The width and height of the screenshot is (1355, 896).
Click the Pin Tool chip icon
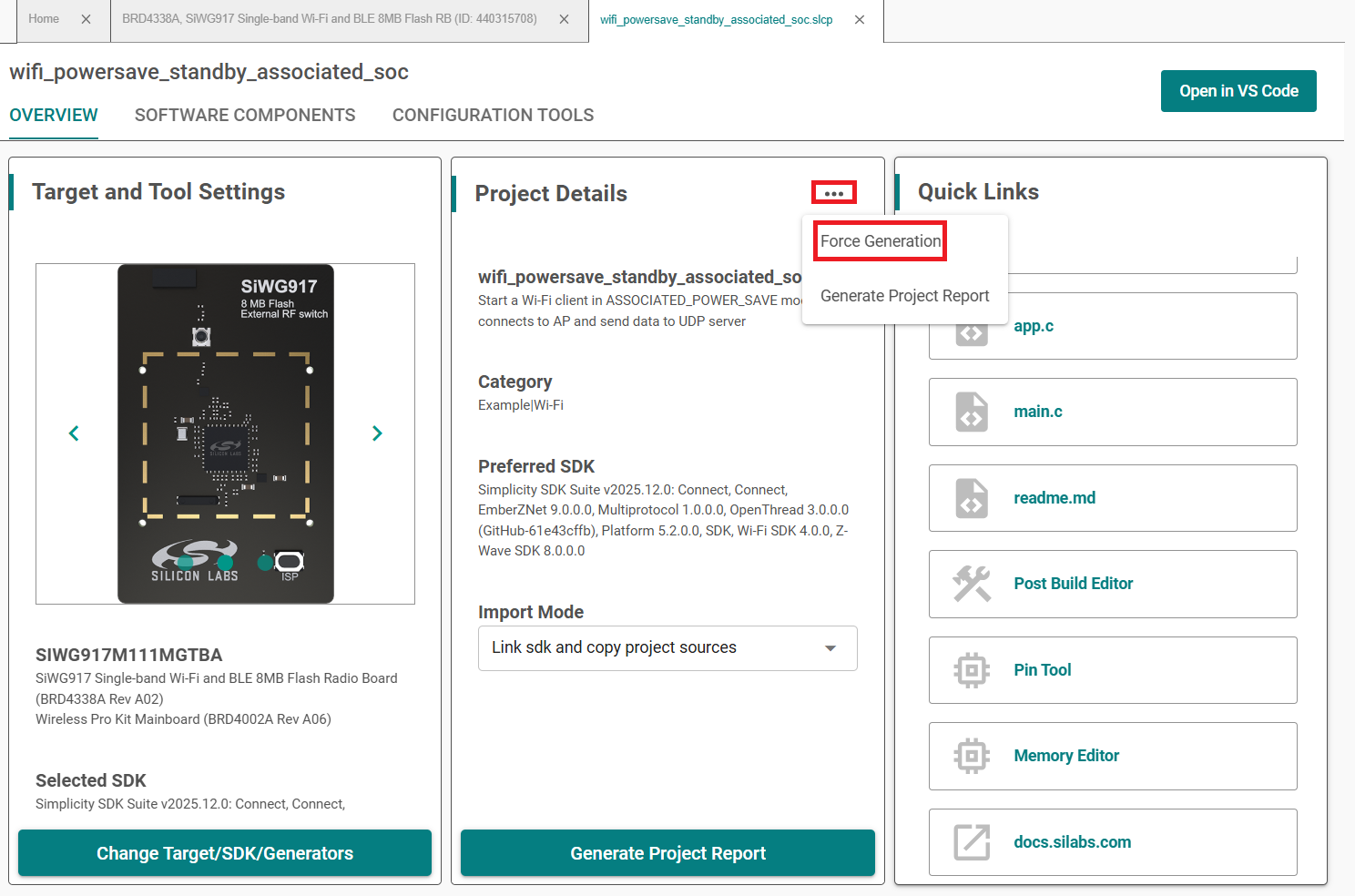[972, 670]
